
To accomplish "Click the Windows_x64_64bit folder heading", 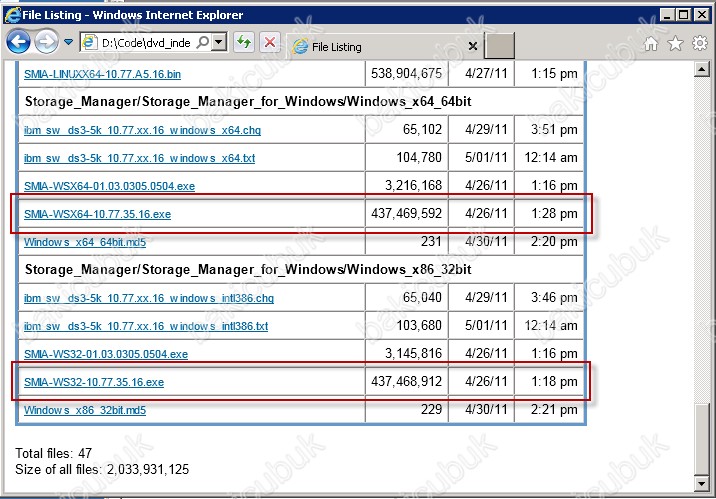I will (248, 101).
